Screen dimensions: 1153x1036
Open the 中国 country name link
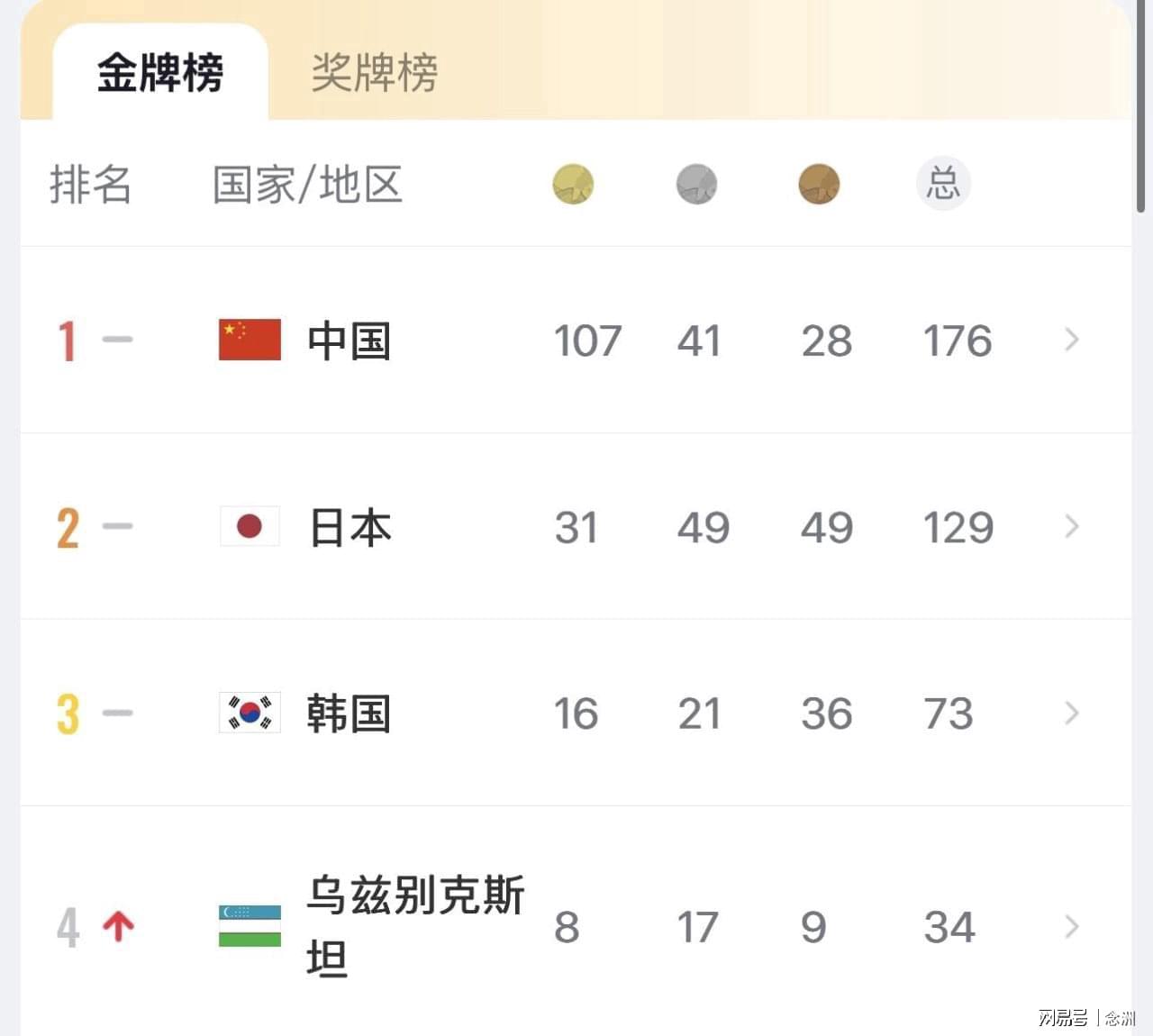pos(349,341)
